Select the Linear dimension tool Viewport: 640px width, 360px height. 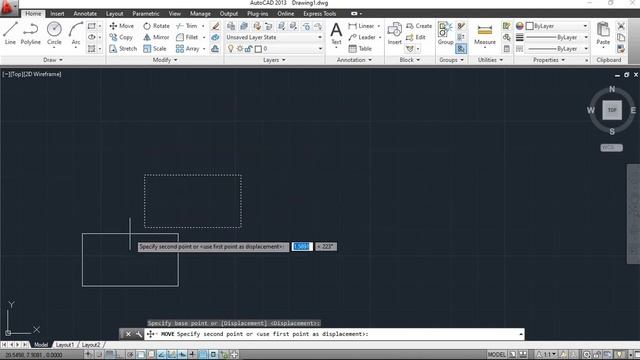(x=362, y=26)
